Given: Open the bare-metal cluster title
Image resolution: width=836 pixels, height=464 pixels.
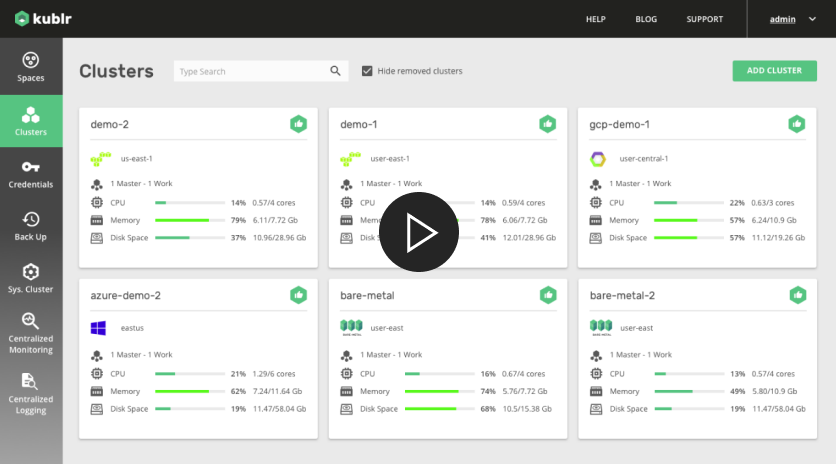Looking at the screenshot, I should [367, 295].
